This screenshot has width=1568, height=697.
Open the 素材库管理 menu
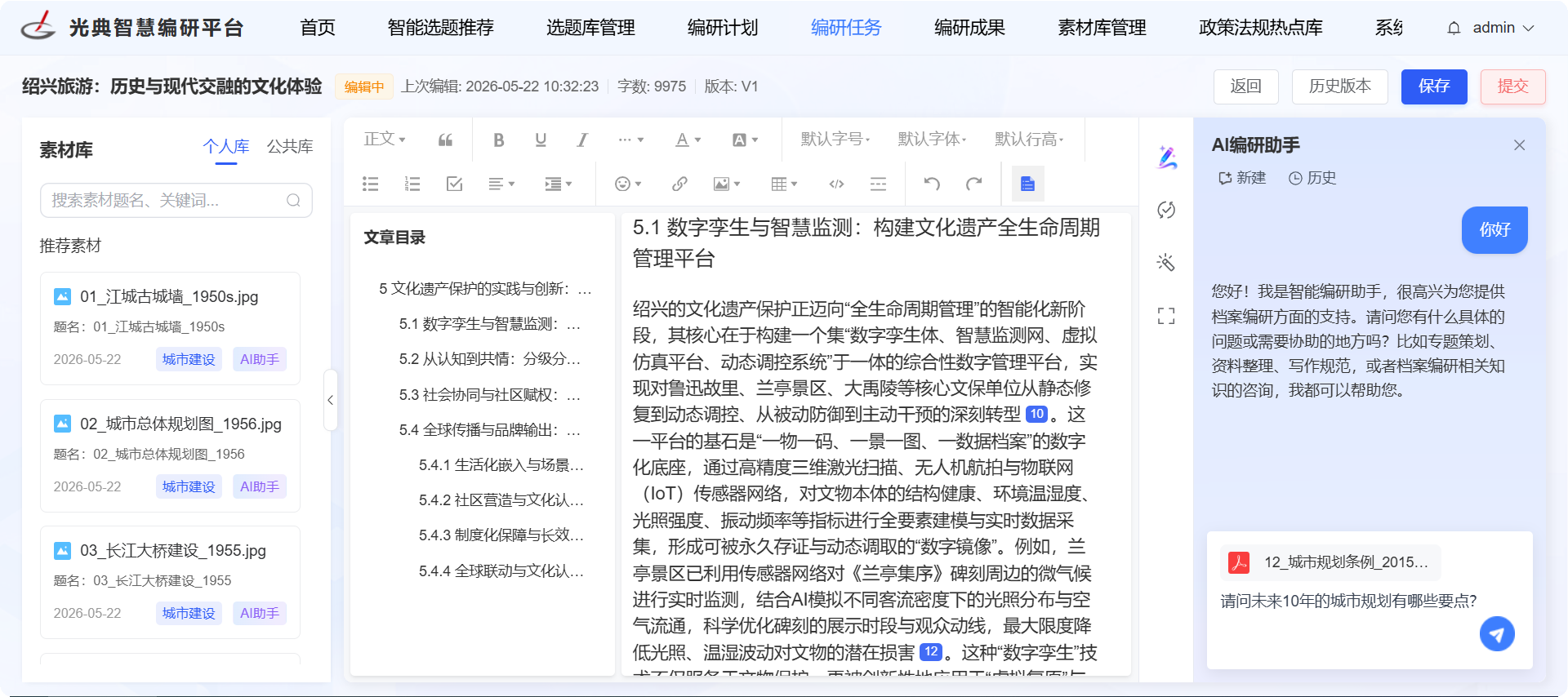[1102, 28]
